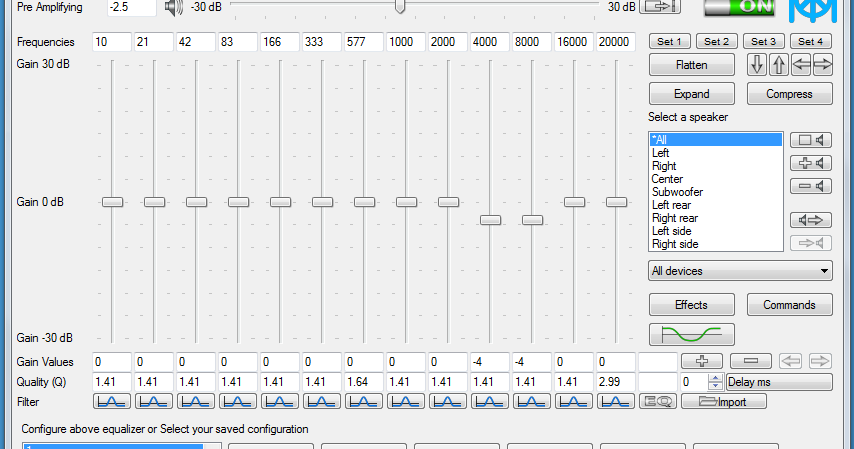Click the Quality field showing 1.64
854x449 pixels.
point(364,382)
